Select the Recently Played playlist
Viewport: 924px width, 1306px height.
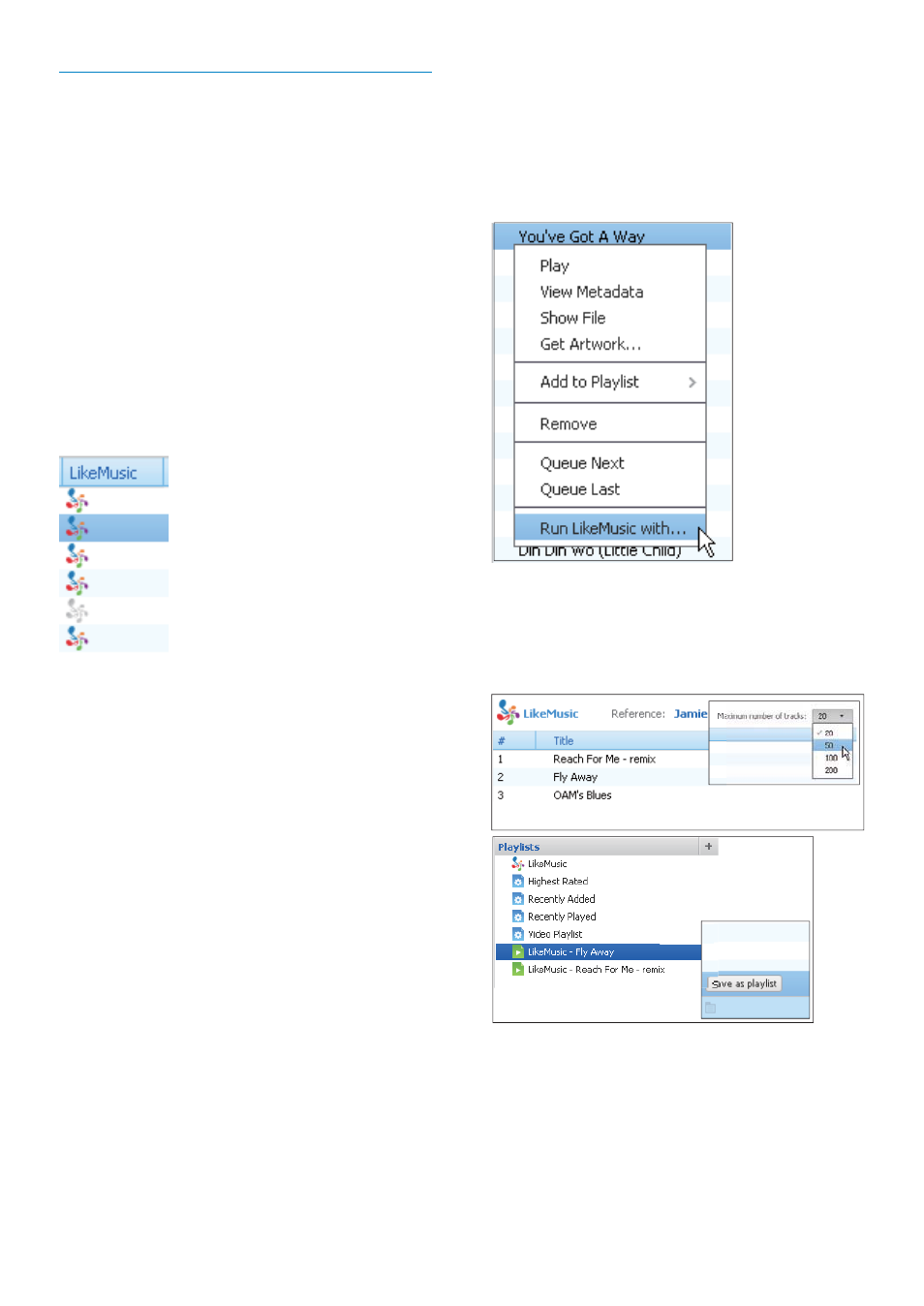pos(562,917)
